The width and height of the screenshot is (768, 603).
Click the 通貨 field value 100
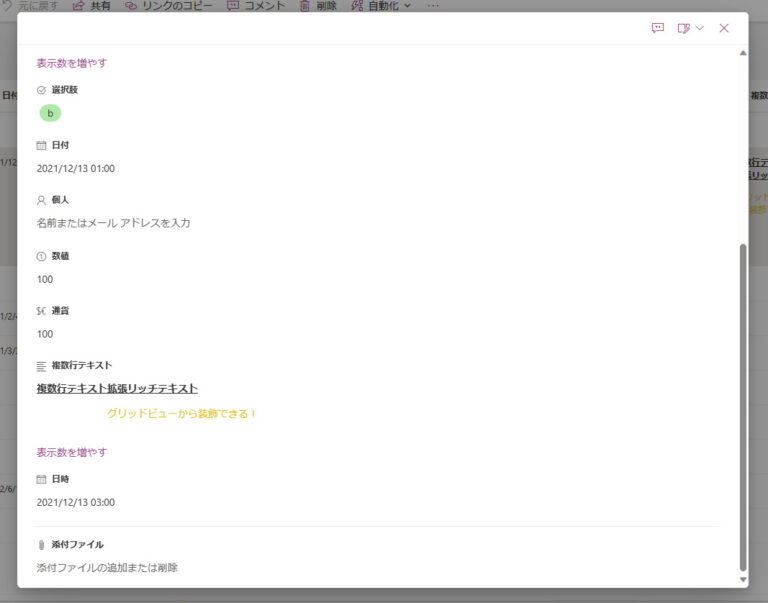coord(45,334)
